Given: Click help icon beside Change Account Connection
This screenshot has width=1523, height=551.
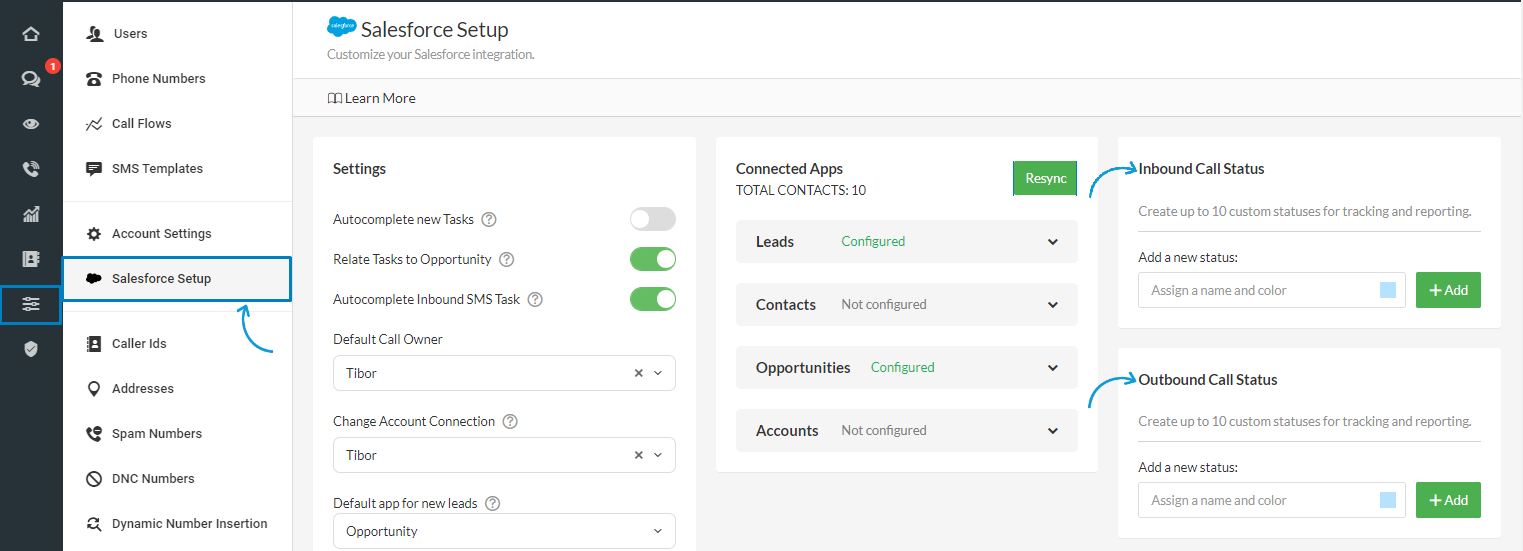Looking at the screenshot, I should click(510, 422).
